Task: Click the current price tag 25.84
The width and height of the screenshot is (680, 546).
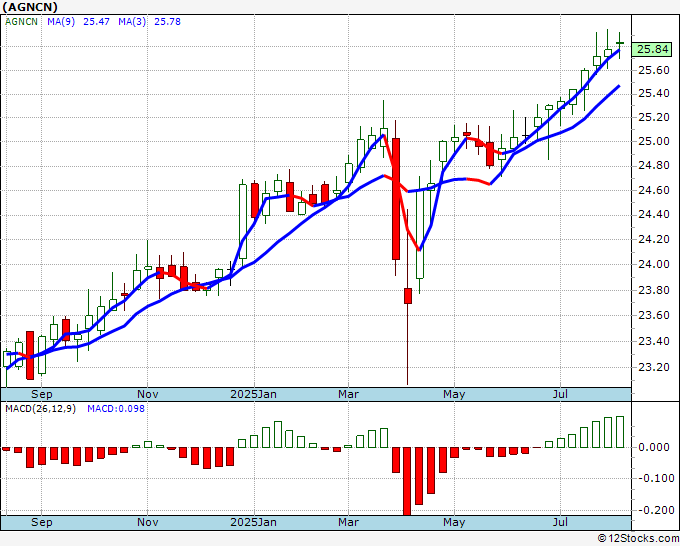Action: pyautogui.click(x=653, y=49)
